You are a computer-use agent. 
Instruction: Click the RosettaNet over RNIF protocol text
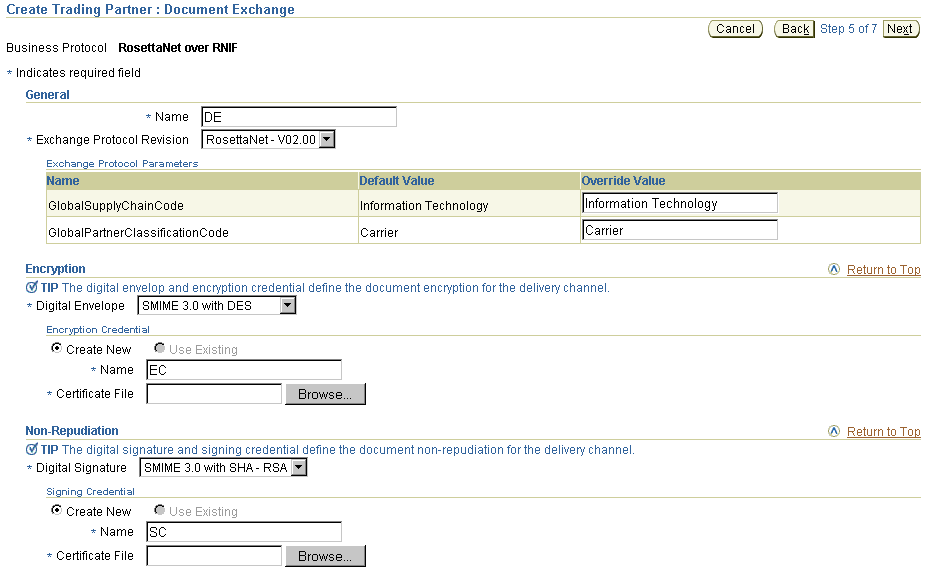pos(178,48)
